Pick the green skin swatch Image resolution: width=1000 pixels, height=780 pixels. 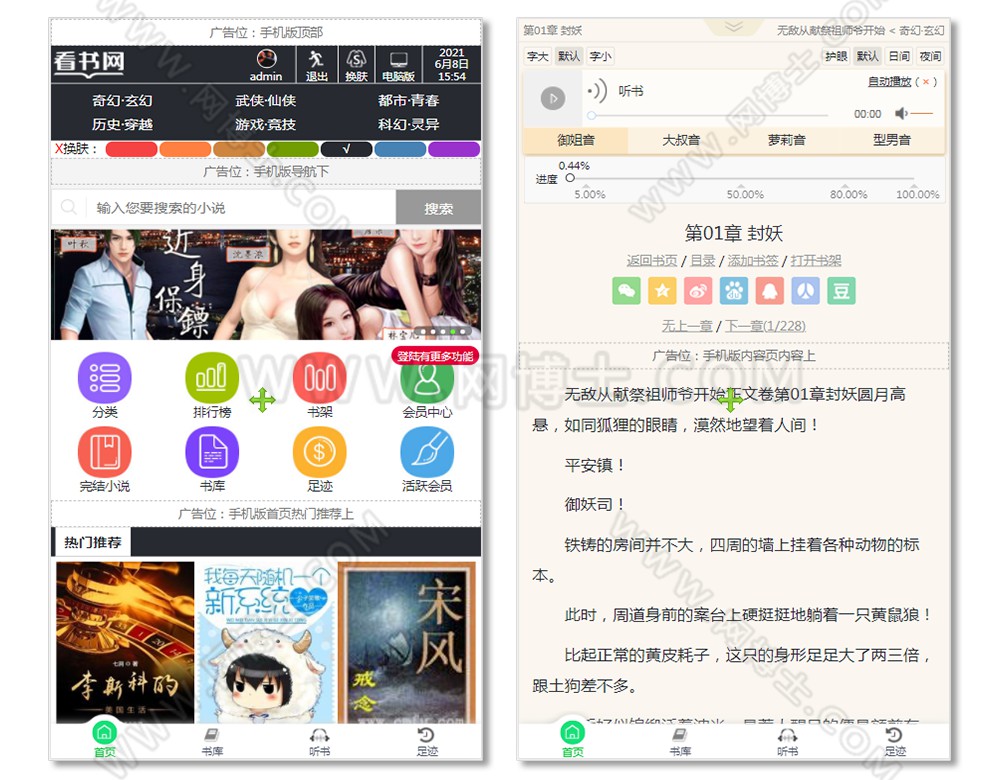click(293, 149)
